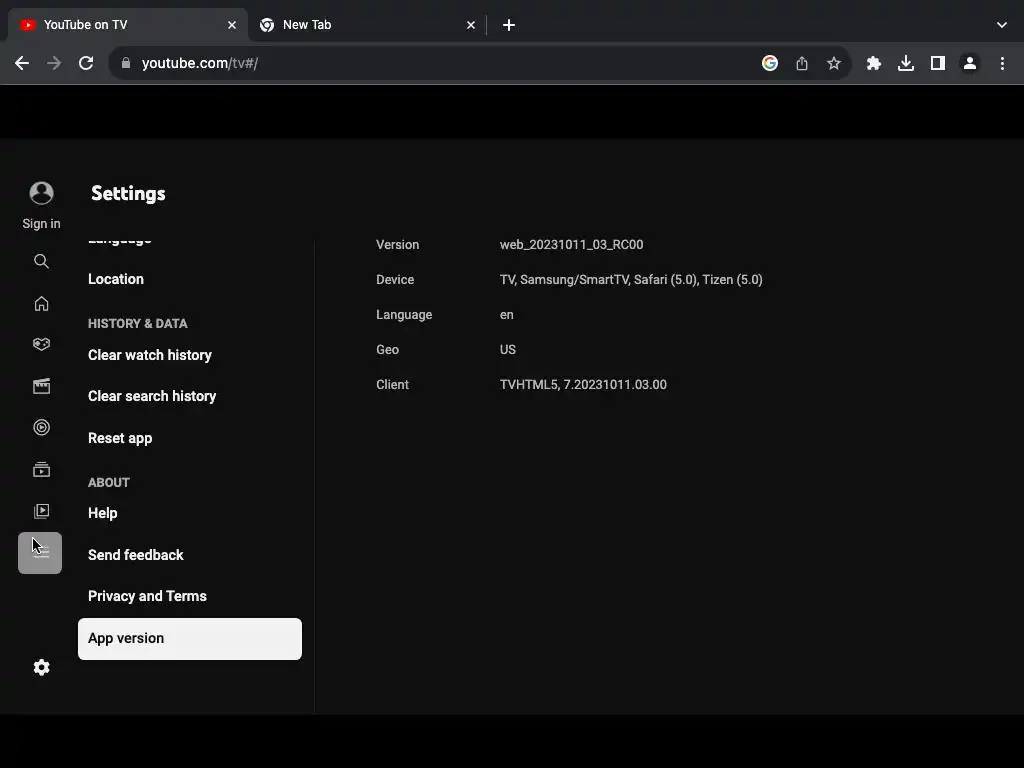
Task: Open Chrome downloads icon
Action: pyautogui.click(x=906, y=63)
